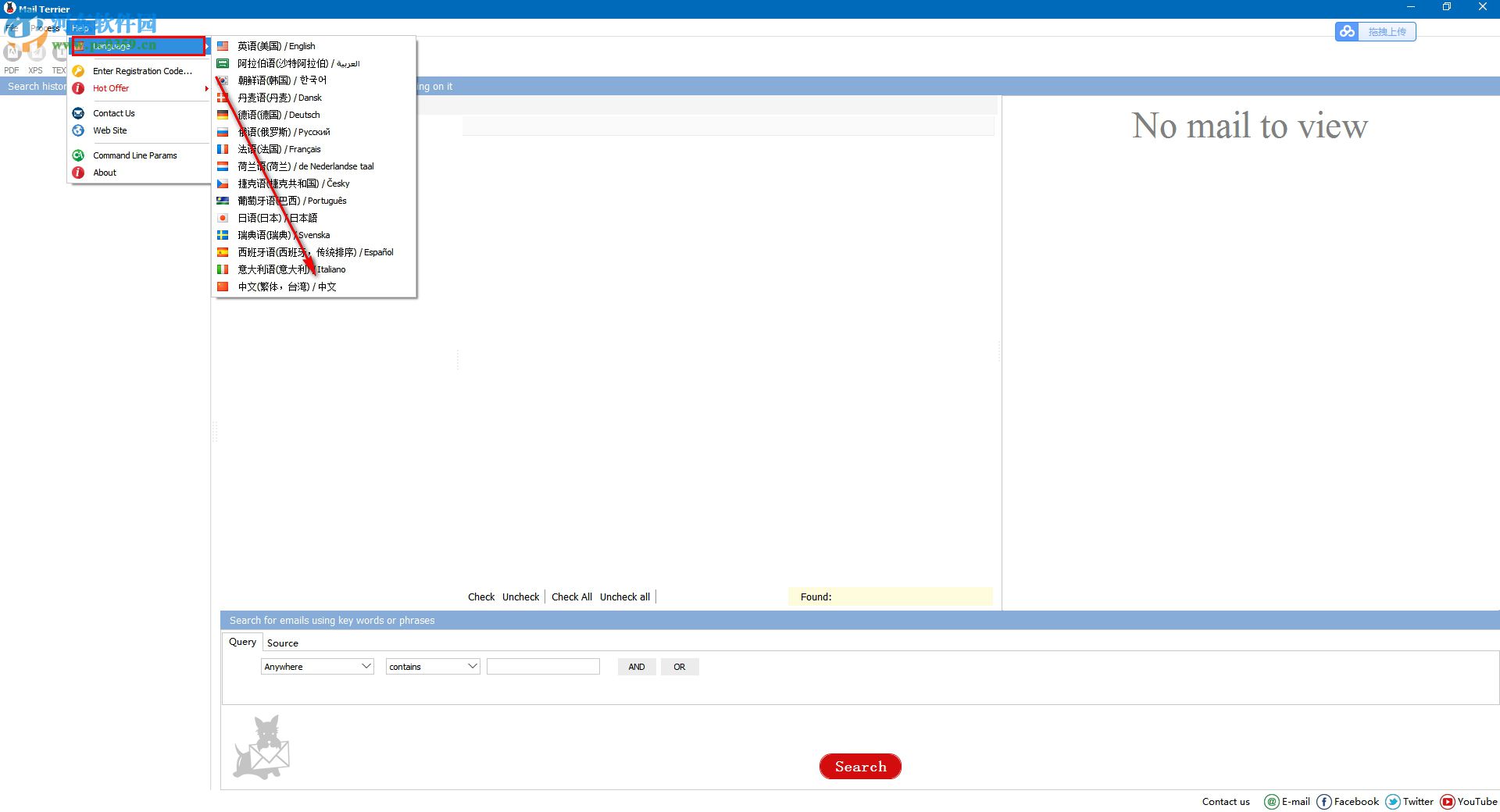Open the Hot Offer submenu
Image resolution: width=1500 pixels, height=812 pixels.
(141, 88)
